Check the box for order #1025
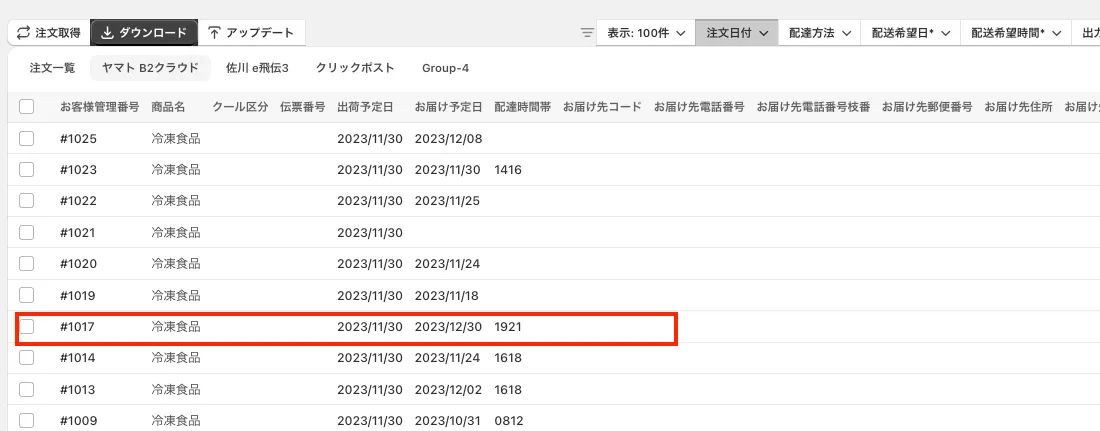Image resolution: width=1100 pixels, height=431 pixels. 27,138
